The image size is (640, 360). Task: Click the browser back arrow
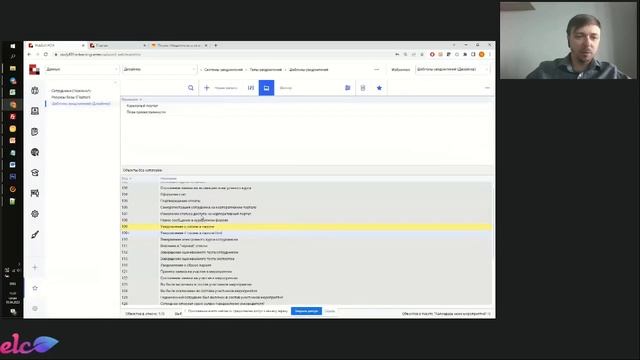click(x=29, y=54)
